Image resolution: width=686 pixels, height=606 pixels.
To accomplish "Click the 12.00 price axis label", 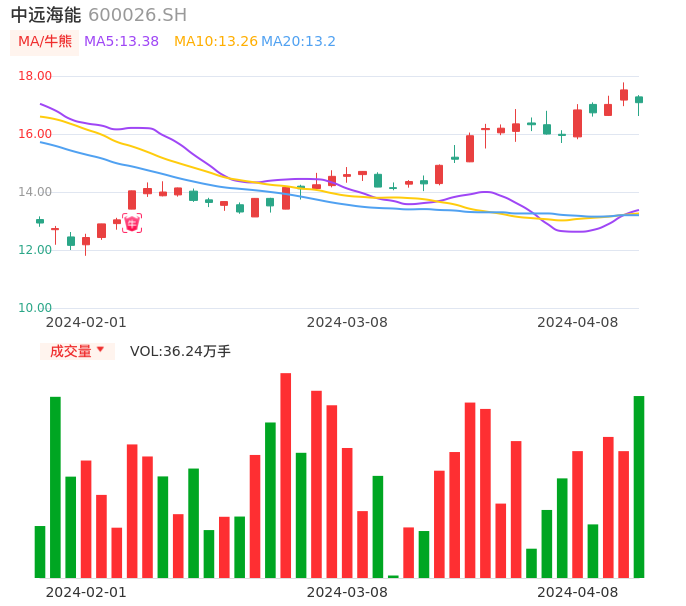I will tap(35, 250).
